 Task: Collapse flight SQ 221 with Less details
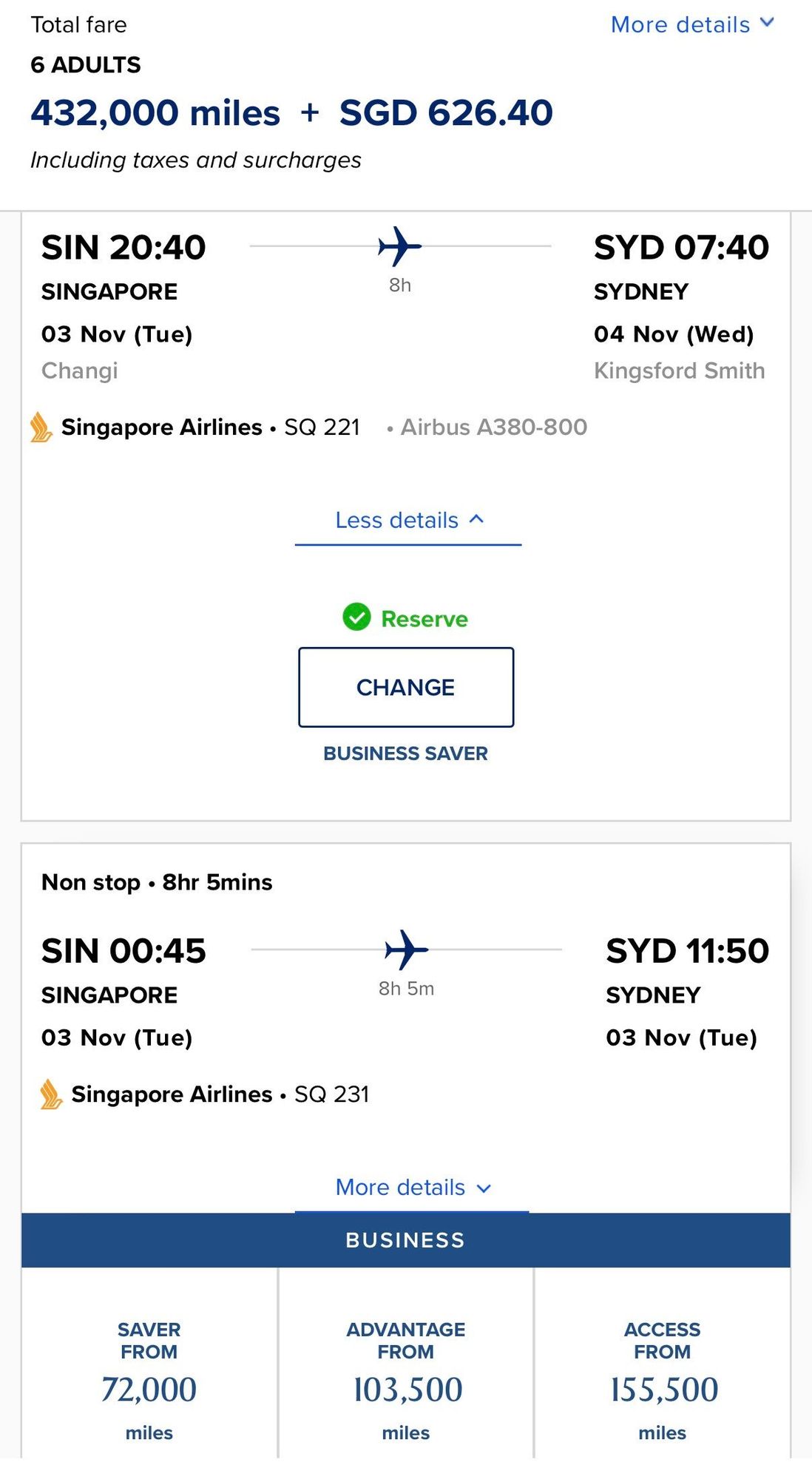pos(408,521)
